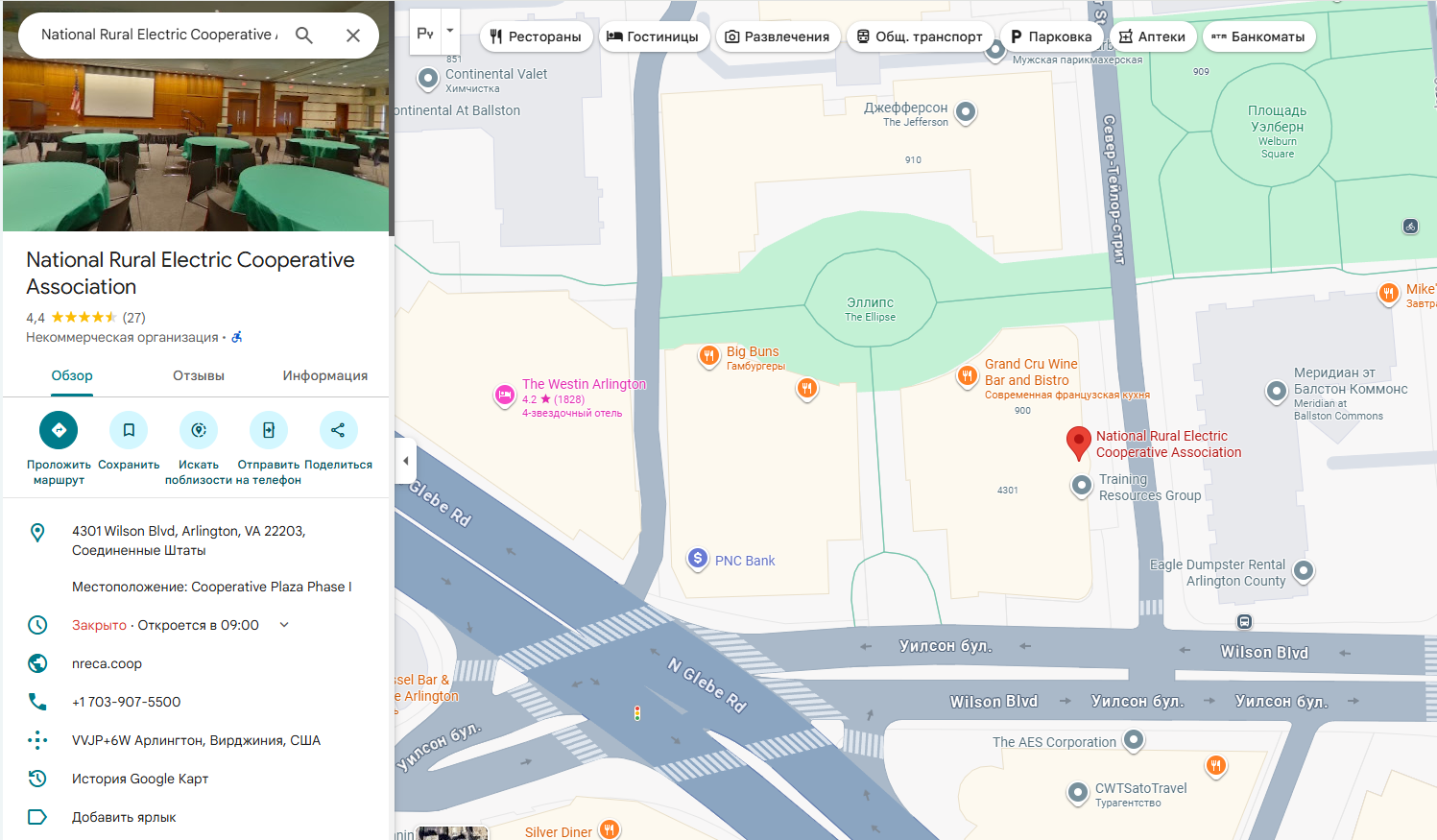The image size is (1437, 840).
Task: Click the side panel scrollbar
Action: point(392,118)
